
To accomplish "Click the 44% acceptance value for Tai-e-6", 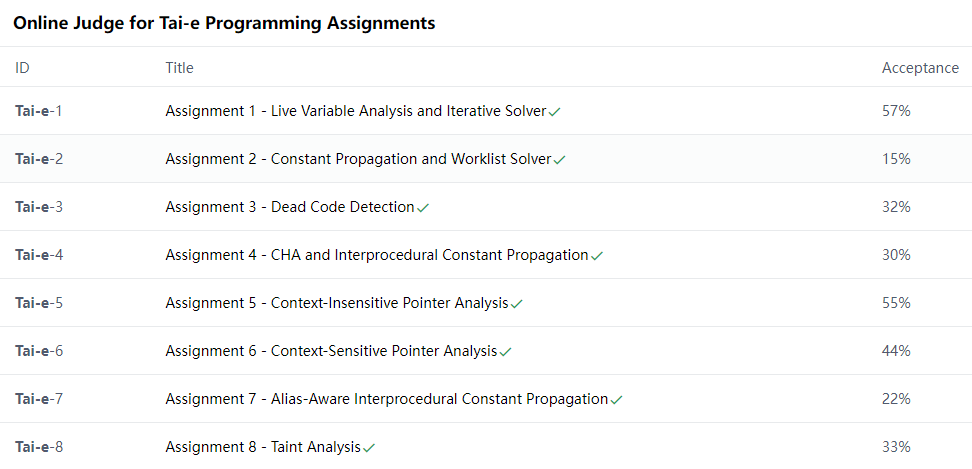I will pos(896,351).
